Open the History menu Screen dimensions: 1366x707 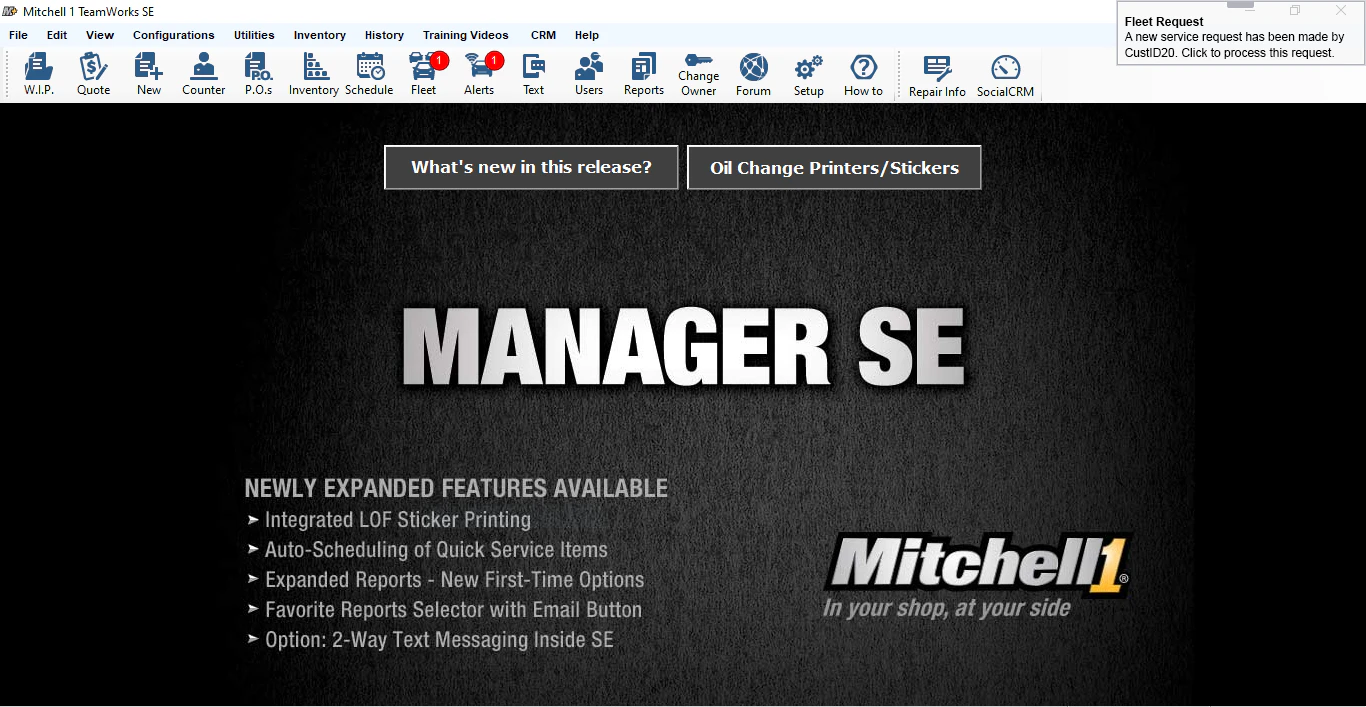click(x=384, y=35)
